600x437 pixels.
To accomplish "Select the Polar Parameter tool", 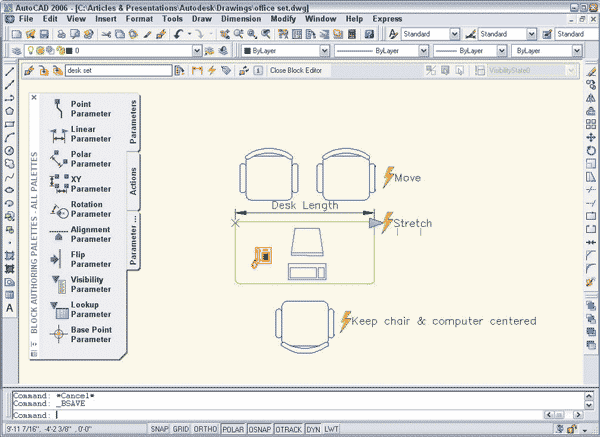I will click(80, 159).
